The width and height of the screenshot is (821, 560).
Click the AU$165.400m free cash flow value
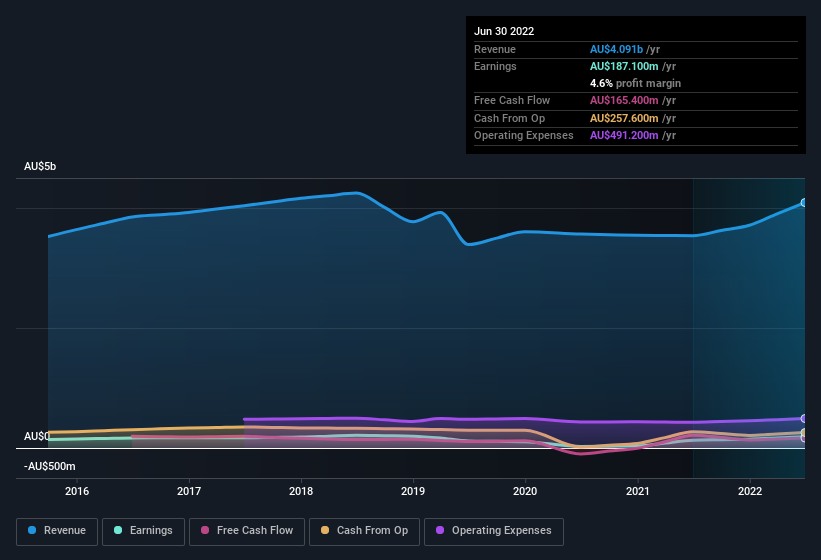click(x=624, y=100)
